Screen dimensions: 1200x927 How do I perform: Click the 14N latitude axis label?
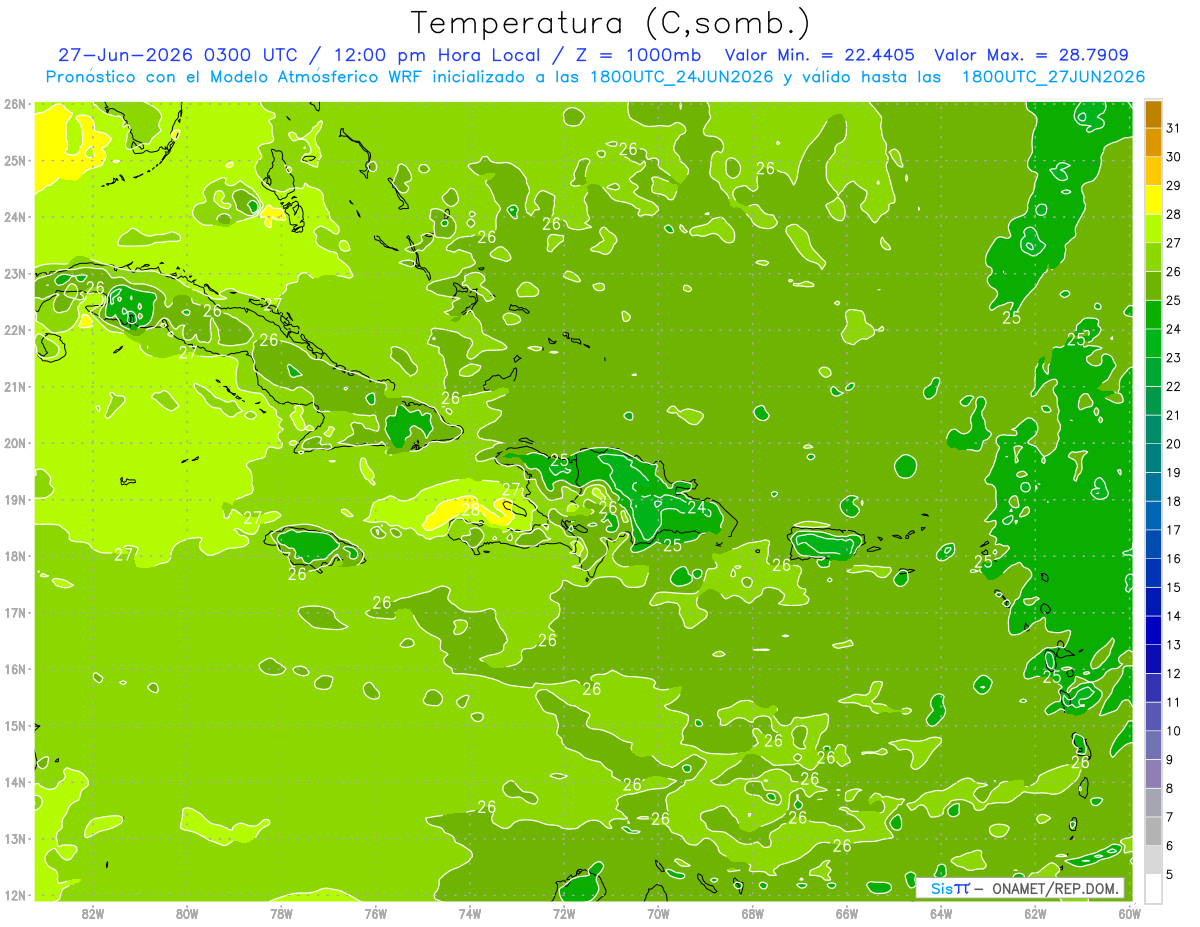(15, 782)
